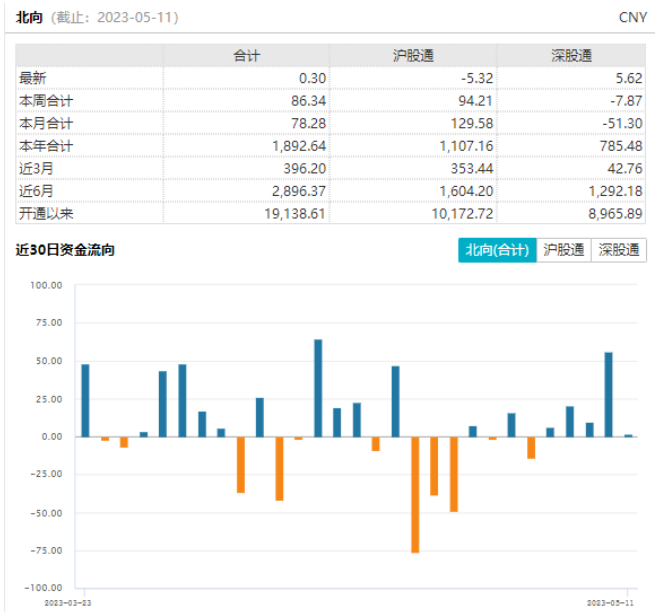The height and width of the screenshot is (612, 660).
Task: Select the 本周合计 row label
Action: coord(46,101)
